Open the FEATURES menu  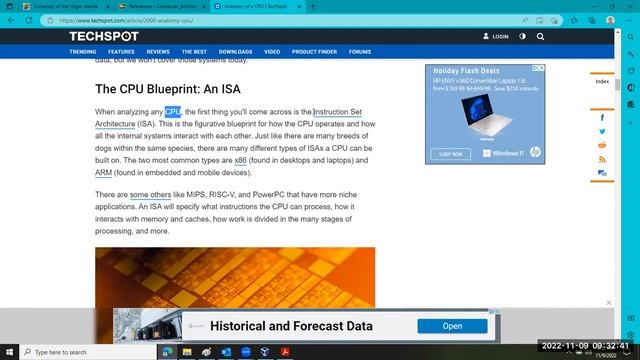121,52
